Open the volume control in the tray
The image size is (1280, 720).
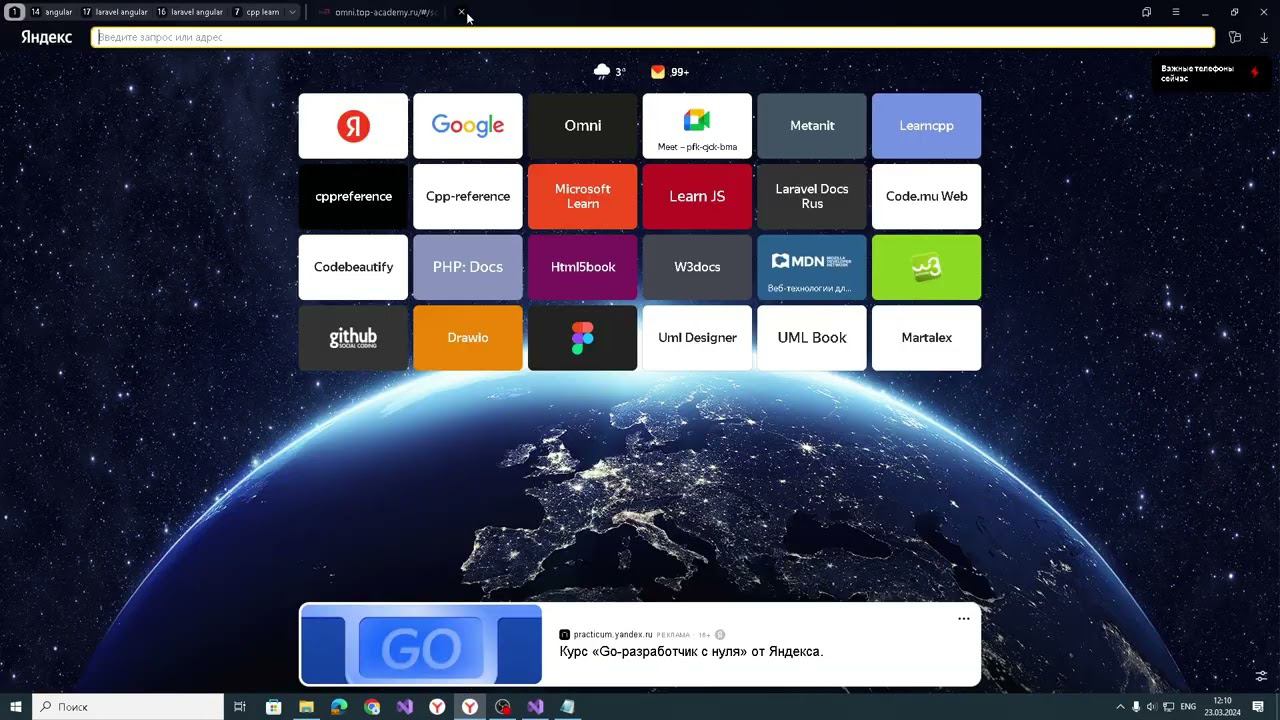click(x=1151, y=707)
